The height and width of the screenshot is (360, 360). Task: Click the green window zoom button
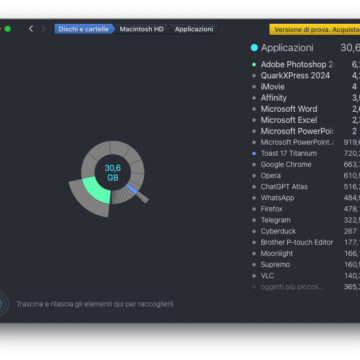click(x=7, y=29)
